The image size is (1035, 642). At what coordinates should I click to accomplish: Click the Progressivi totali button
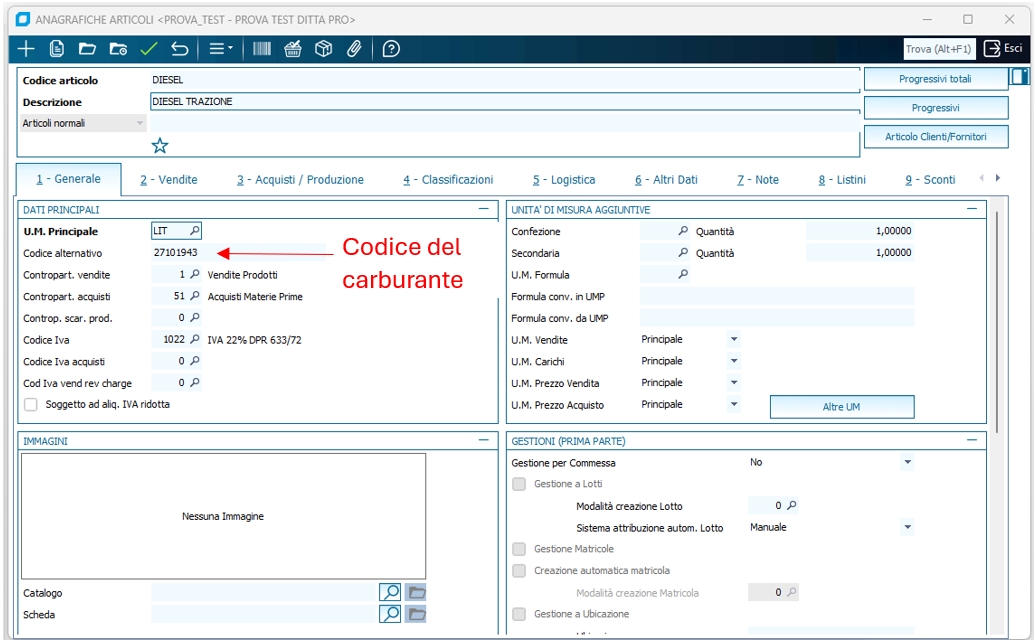coord(935,79)
